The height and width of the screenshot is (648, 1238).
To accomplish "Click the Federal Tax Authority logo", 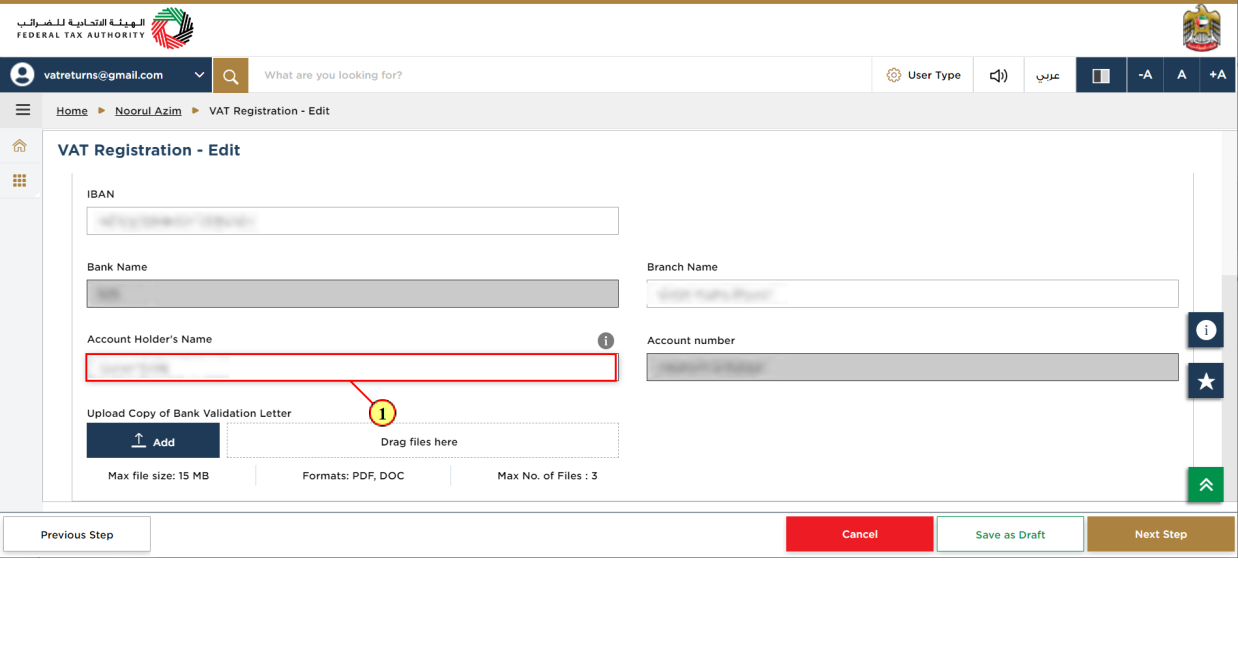I will click(105, 29).
